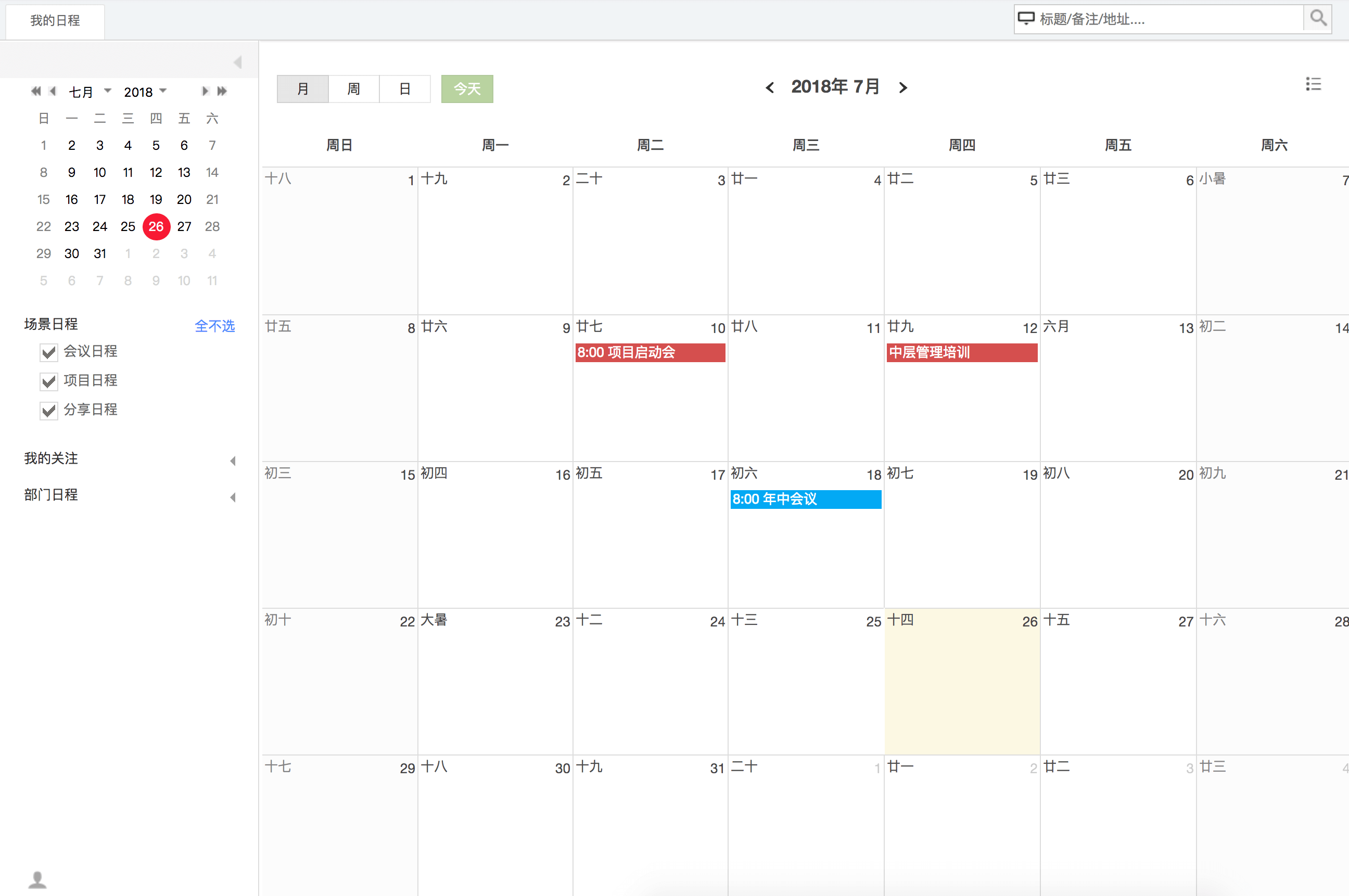
Task: Go to next year in mini calendar
Action: click(222, 91)
